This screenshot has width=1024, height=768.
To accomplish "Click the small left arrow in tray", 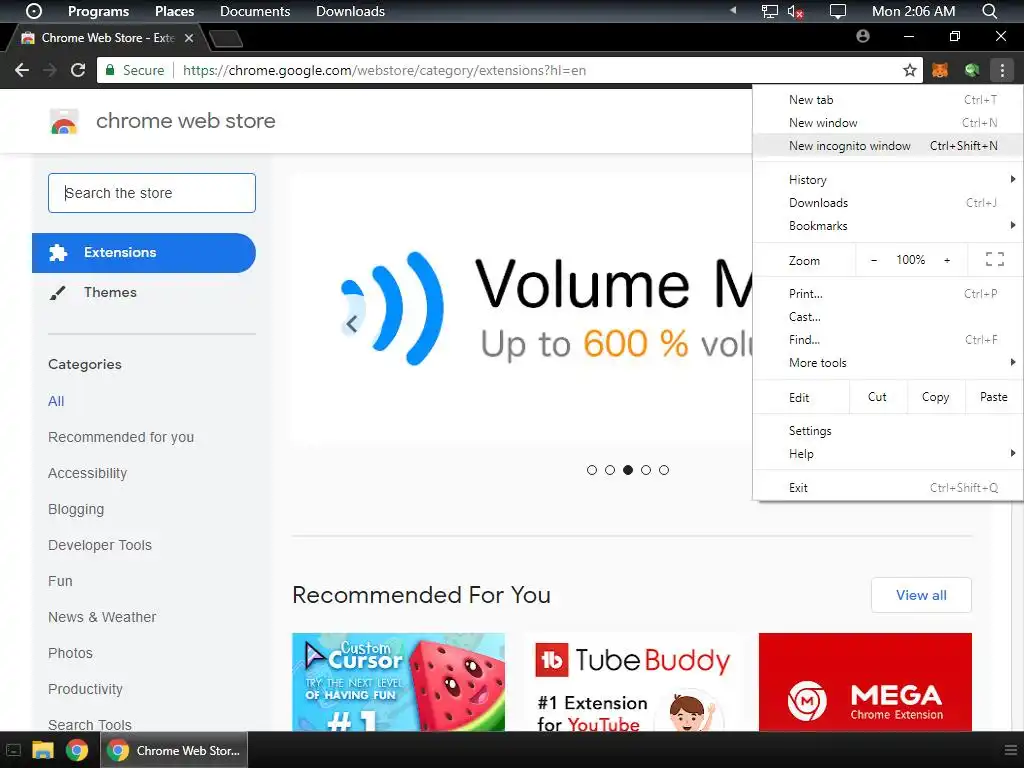I will pyautogui.click(x=733, y=10).
